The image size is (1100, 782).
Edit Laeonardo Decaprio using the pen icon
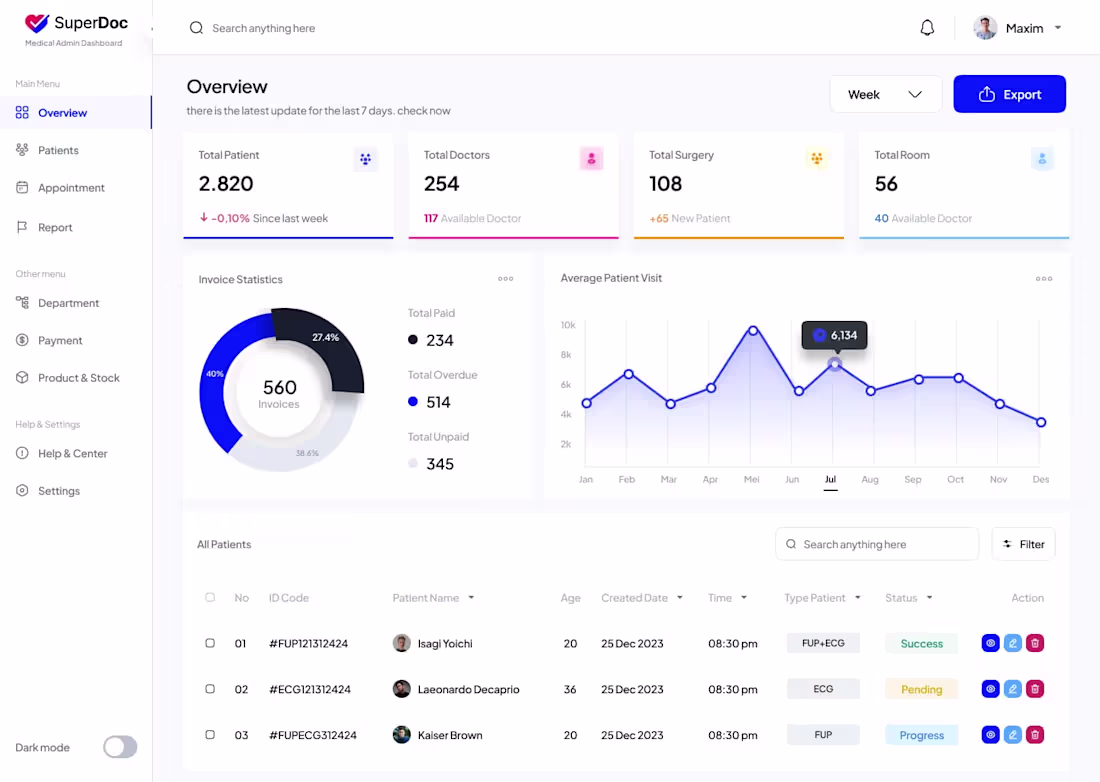coord(1013,689)
